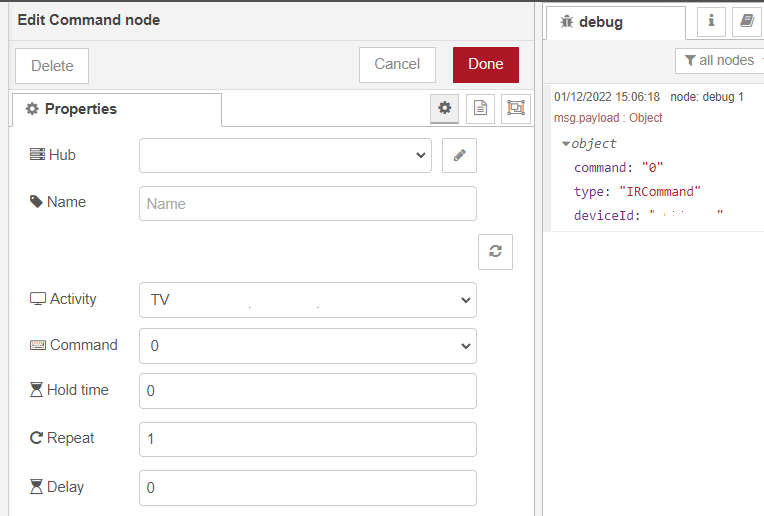This screenshot has height=516, width=764.
Task: Select the type: "IRCommand" debug entry
Action: pos(637,191)
